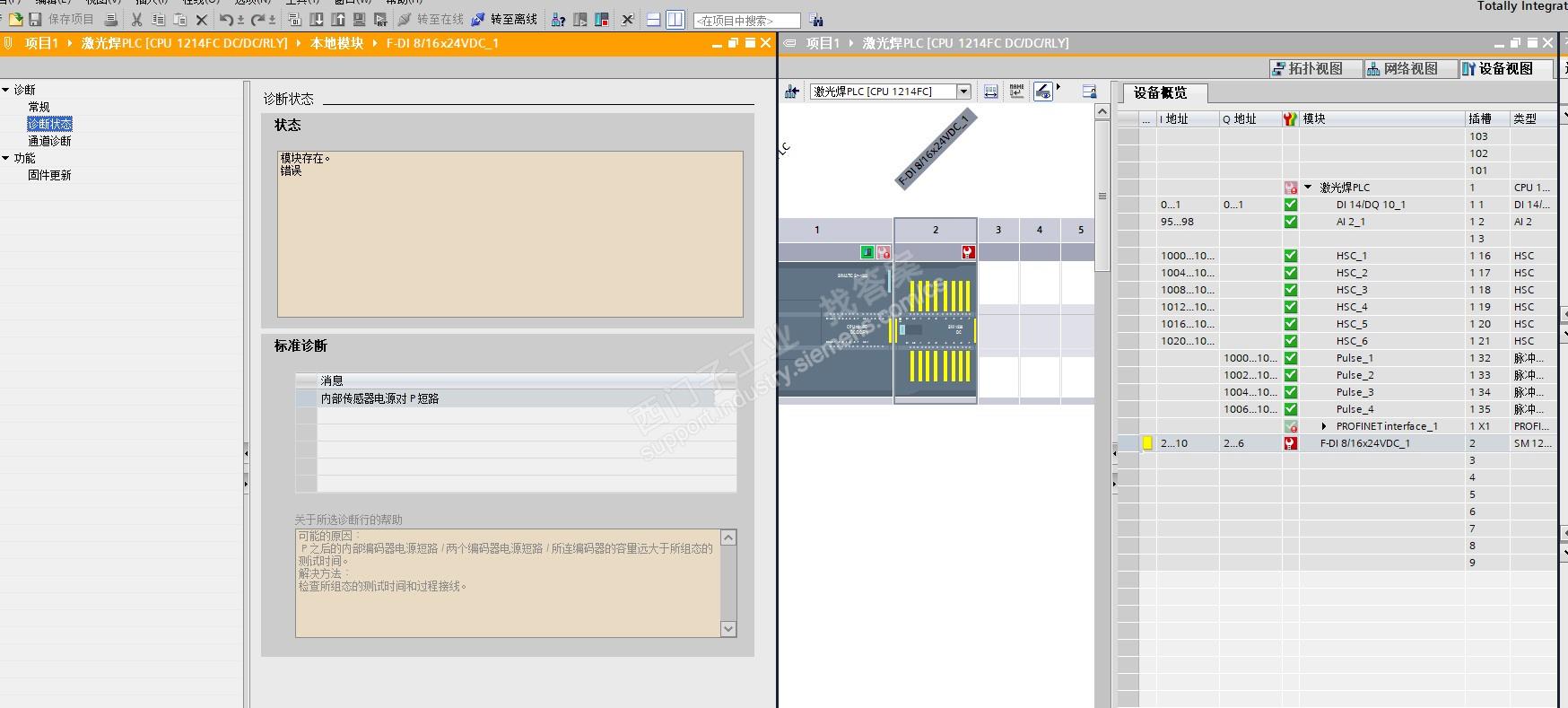
Task: Click the save project disk icon
Action: 35,19
